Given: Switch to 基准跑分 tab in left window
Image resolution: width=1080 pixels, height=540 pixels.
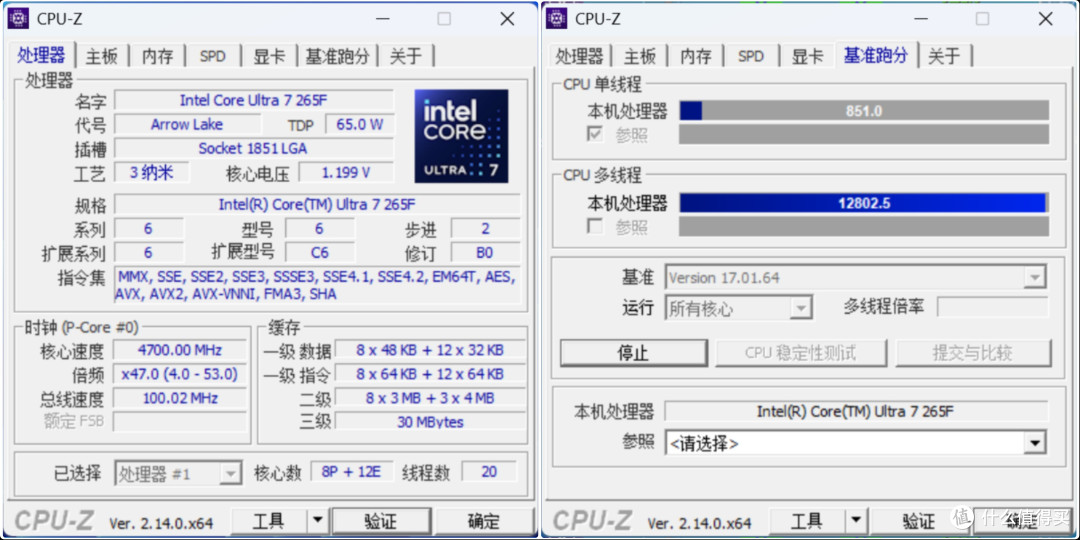Looking at the screenshot, I should click(338, 56).
